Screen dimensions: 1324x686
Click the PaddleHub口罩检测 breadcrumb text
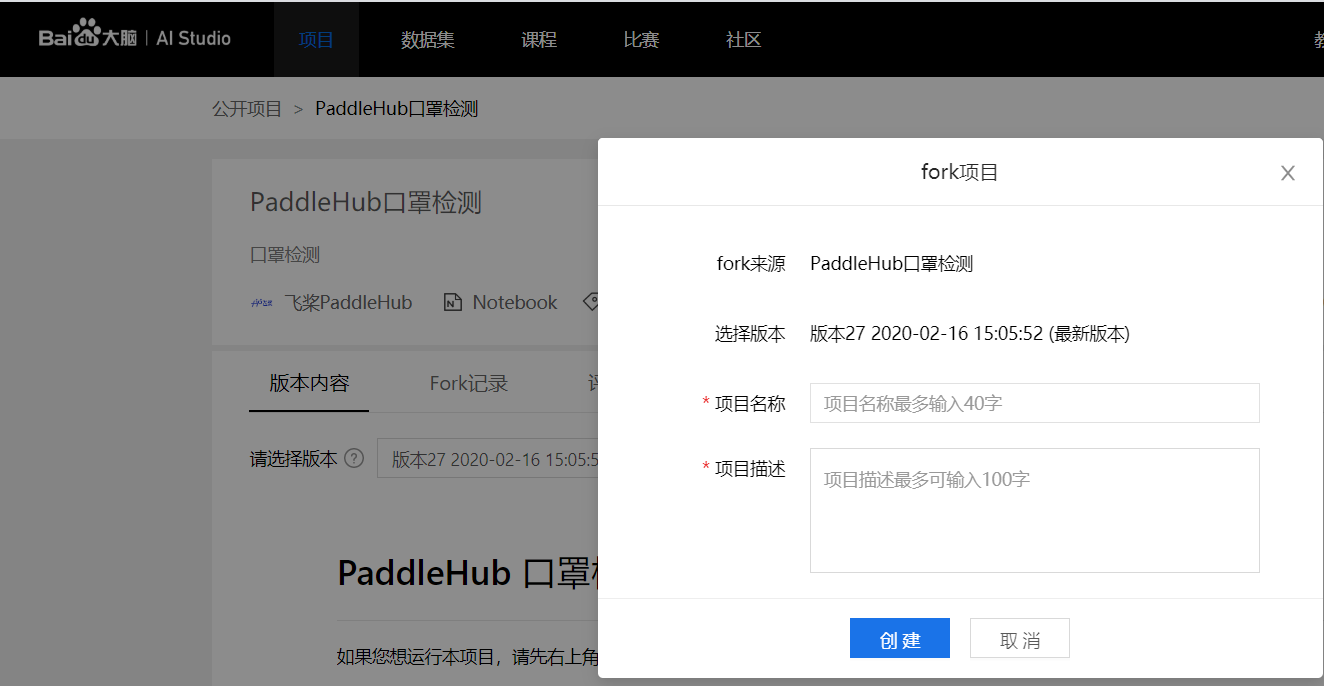[397, 109]
